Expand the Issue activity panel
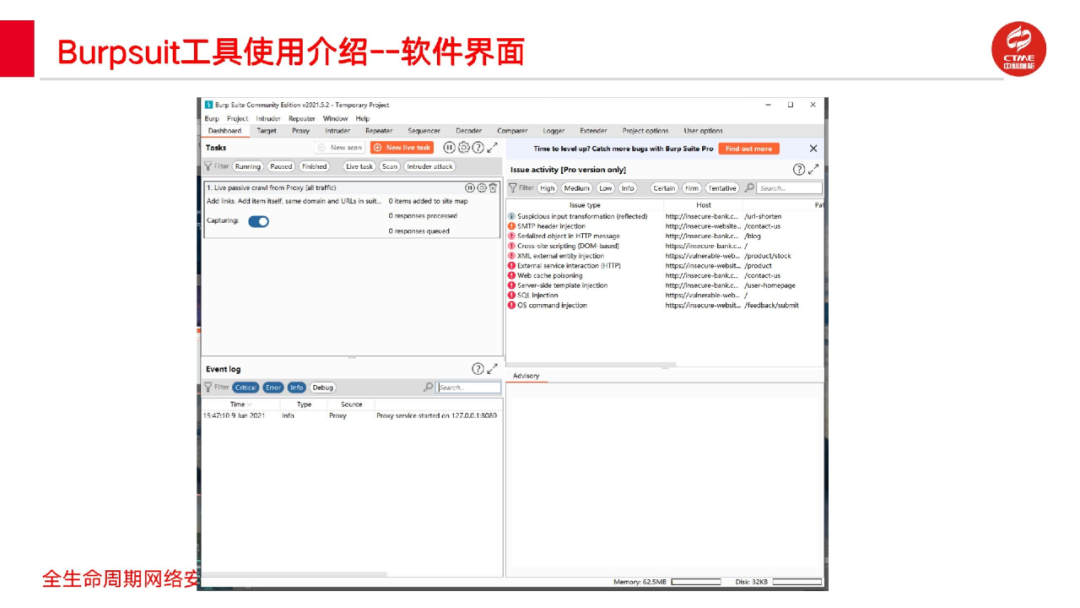This screenshot has width=1080, height=608. tap(813, 169)
